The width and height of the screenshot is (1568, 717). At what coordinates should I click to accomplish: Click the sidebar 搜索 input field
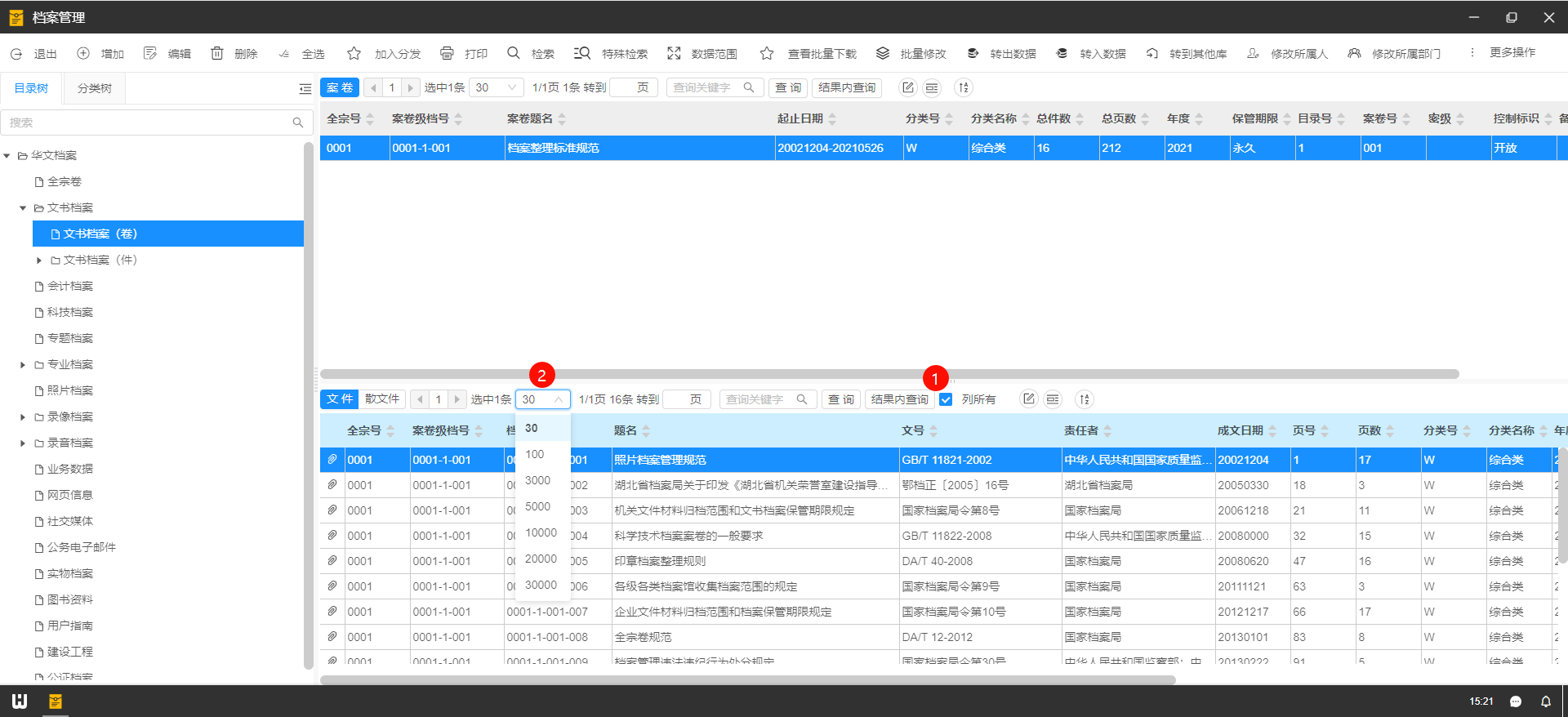(x=149, y=122)
